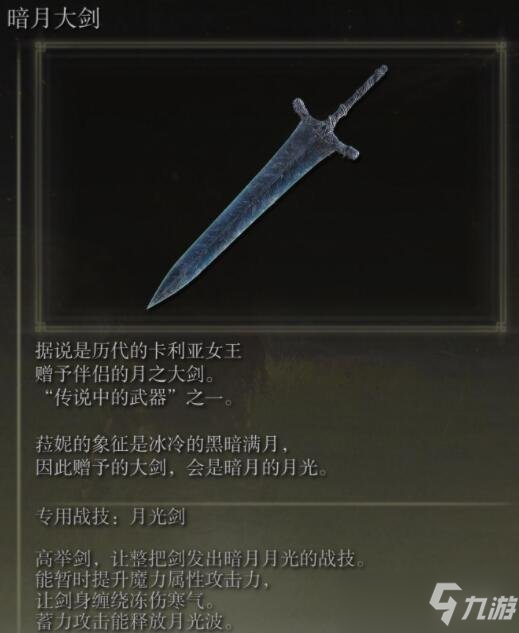
Task: Click the line 让剑身缠绕冻伤寒气
Action: 124,601
